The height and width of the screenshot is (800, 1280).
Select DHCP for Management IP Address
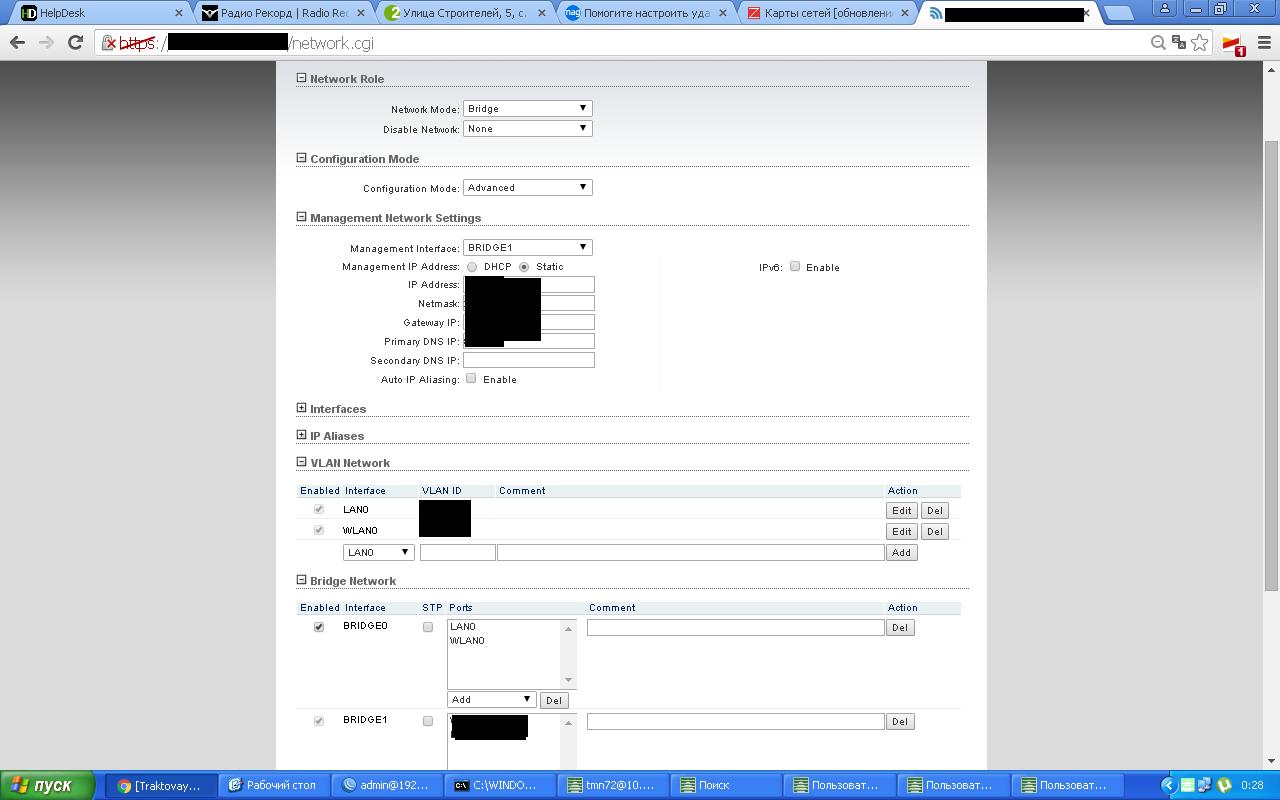coord(472,267)
